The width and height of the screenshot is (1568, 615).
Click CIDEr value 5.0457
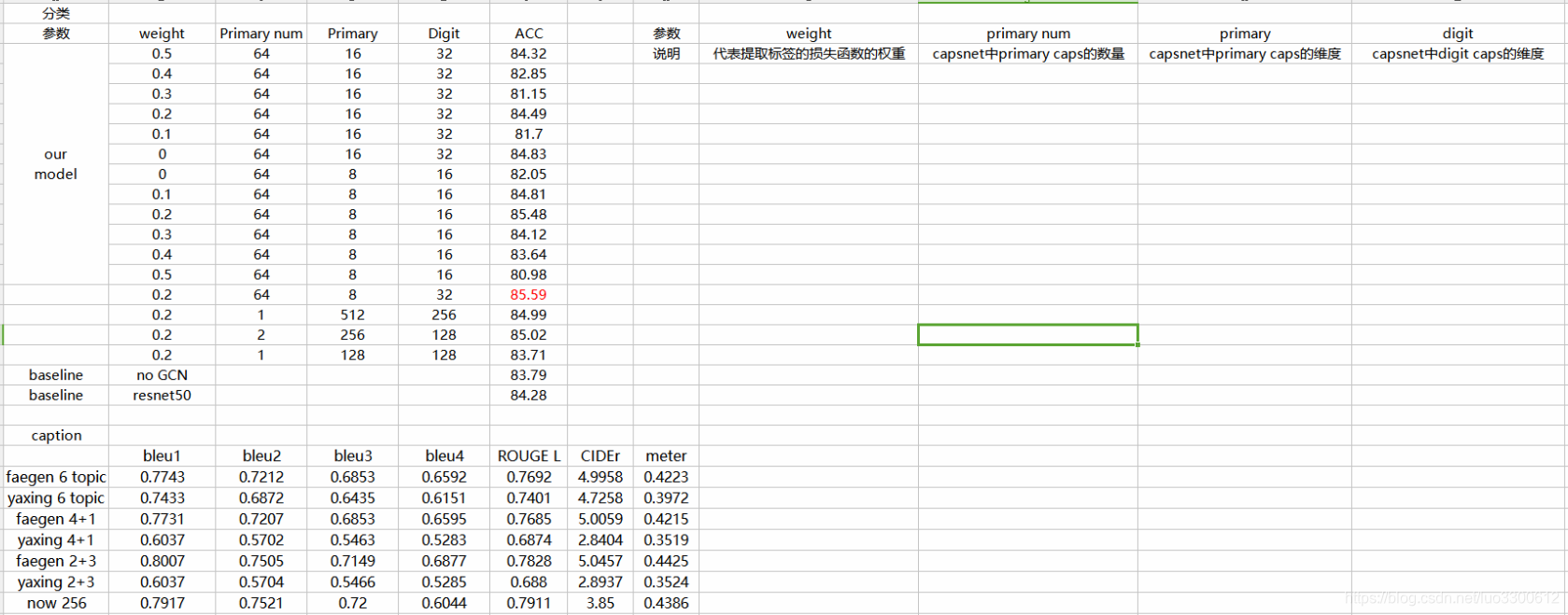pyautogui.click(x=600, y=561)
